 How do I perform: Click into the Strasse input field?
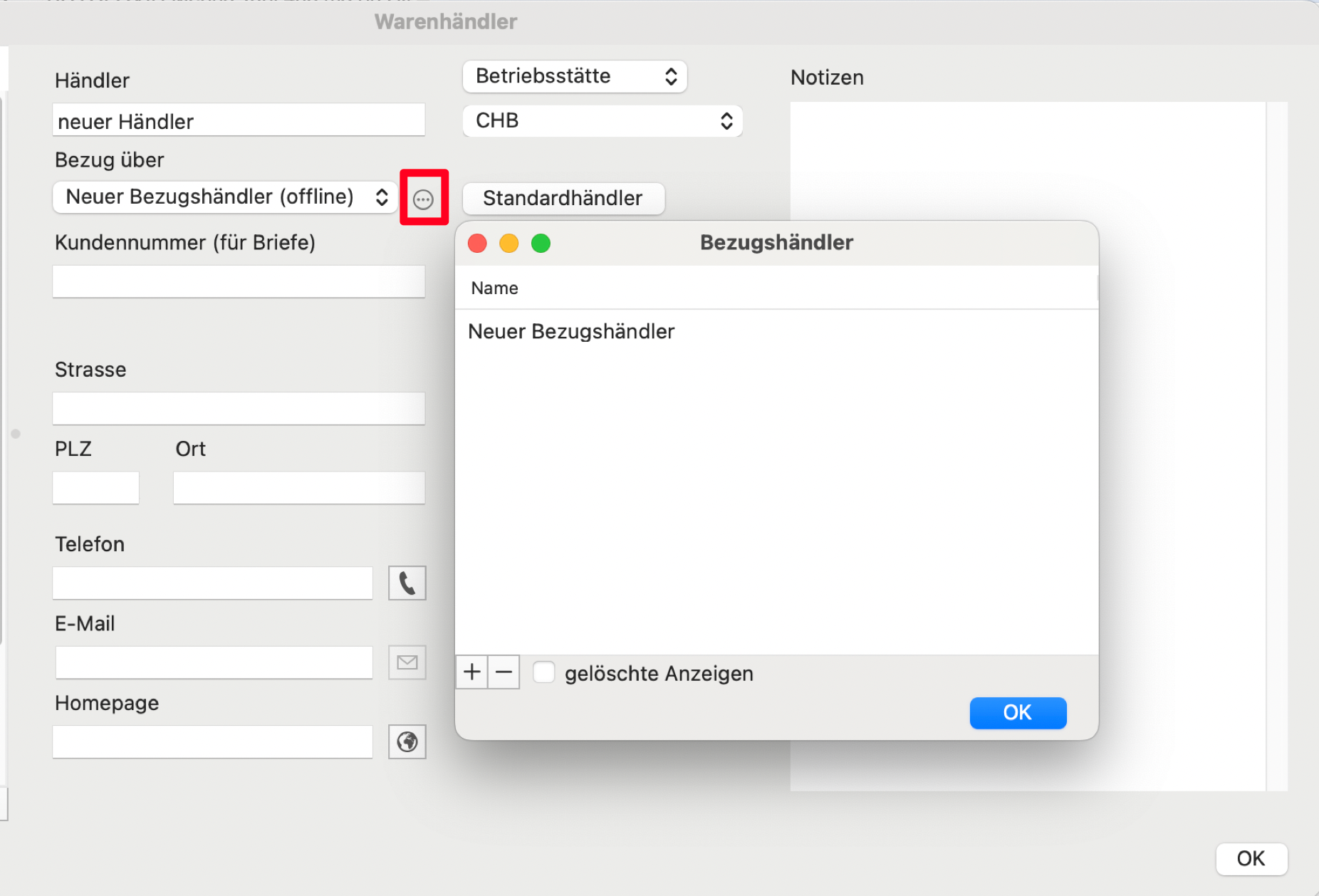[x=239, y=409]
